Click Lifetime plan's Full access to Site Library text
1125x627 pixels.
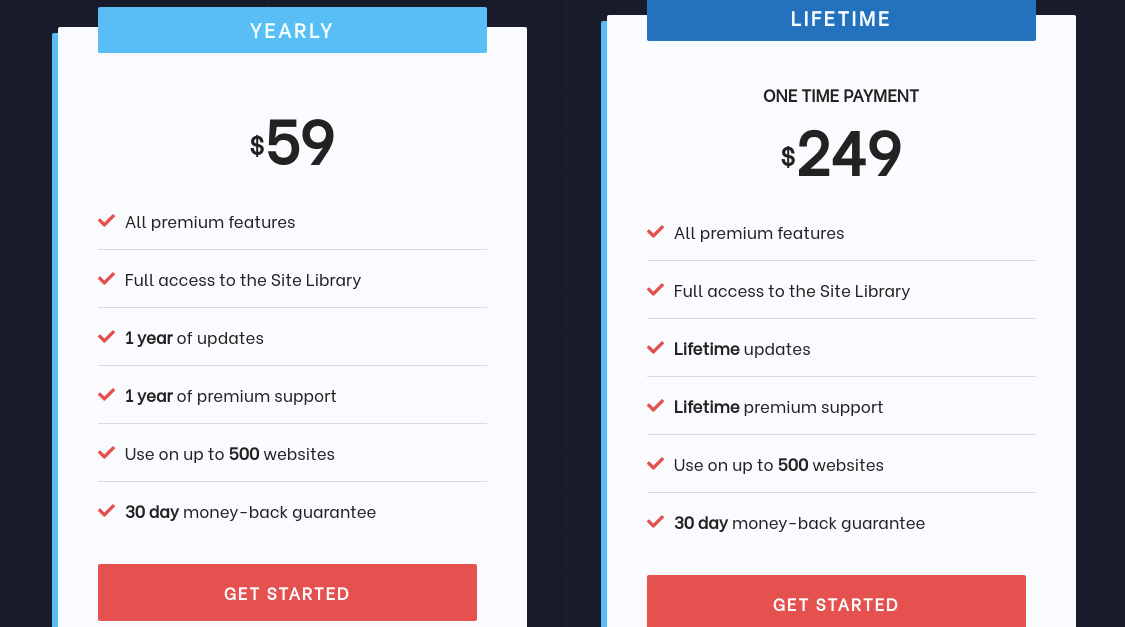[x=791, y=291]
